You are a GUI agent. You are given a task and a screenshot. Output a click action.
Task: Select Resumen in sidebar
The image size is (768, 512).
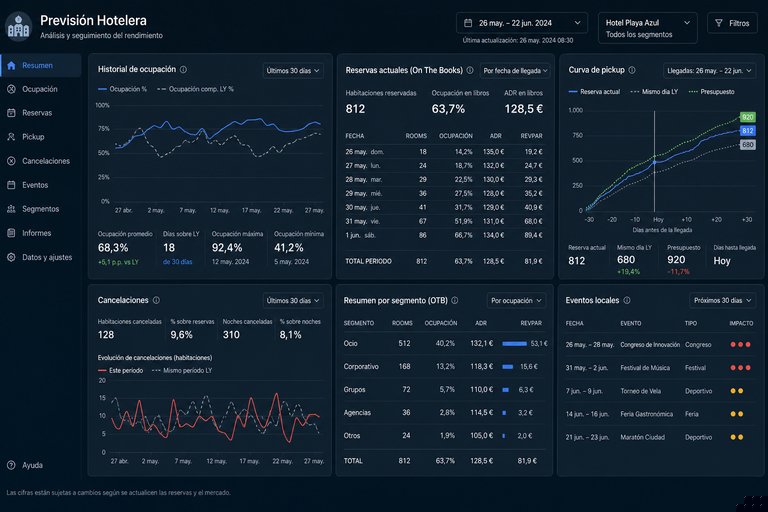tap(41, 66)
